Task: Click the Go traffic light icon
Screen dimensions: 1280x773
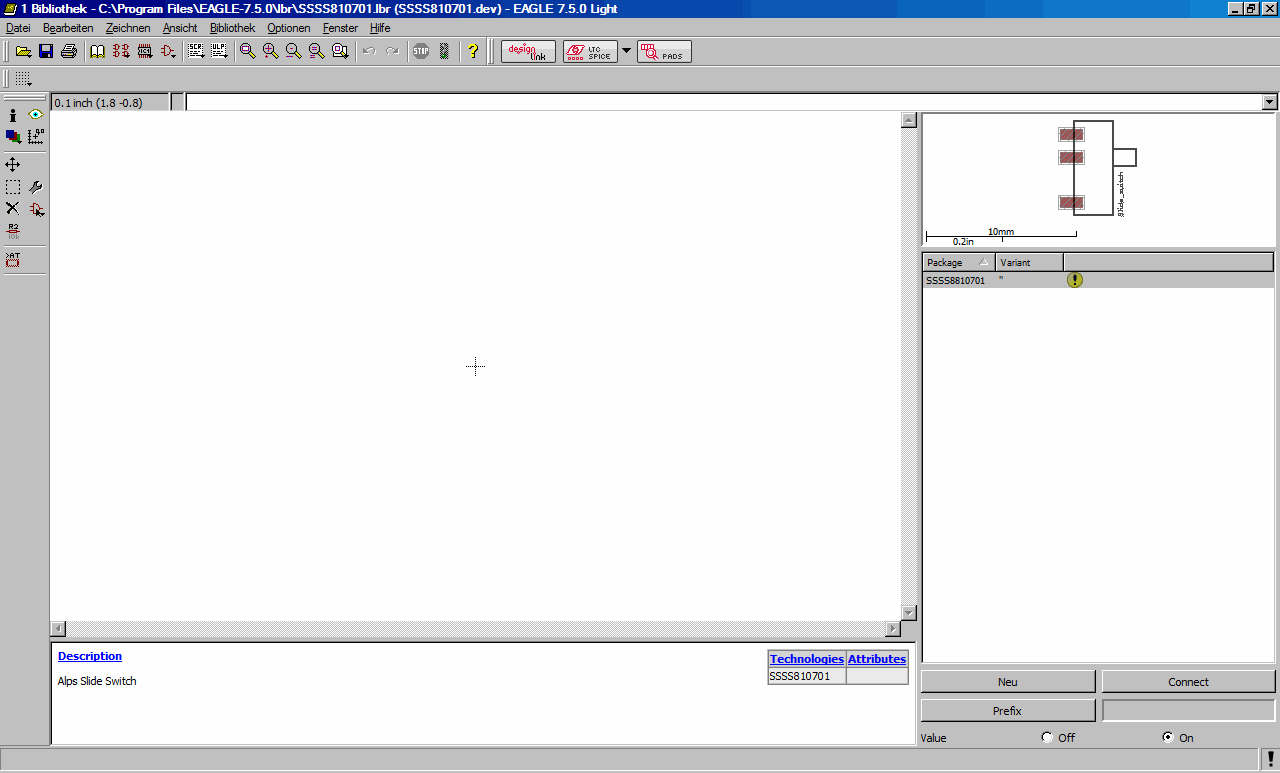Action: tap(444, 51)
